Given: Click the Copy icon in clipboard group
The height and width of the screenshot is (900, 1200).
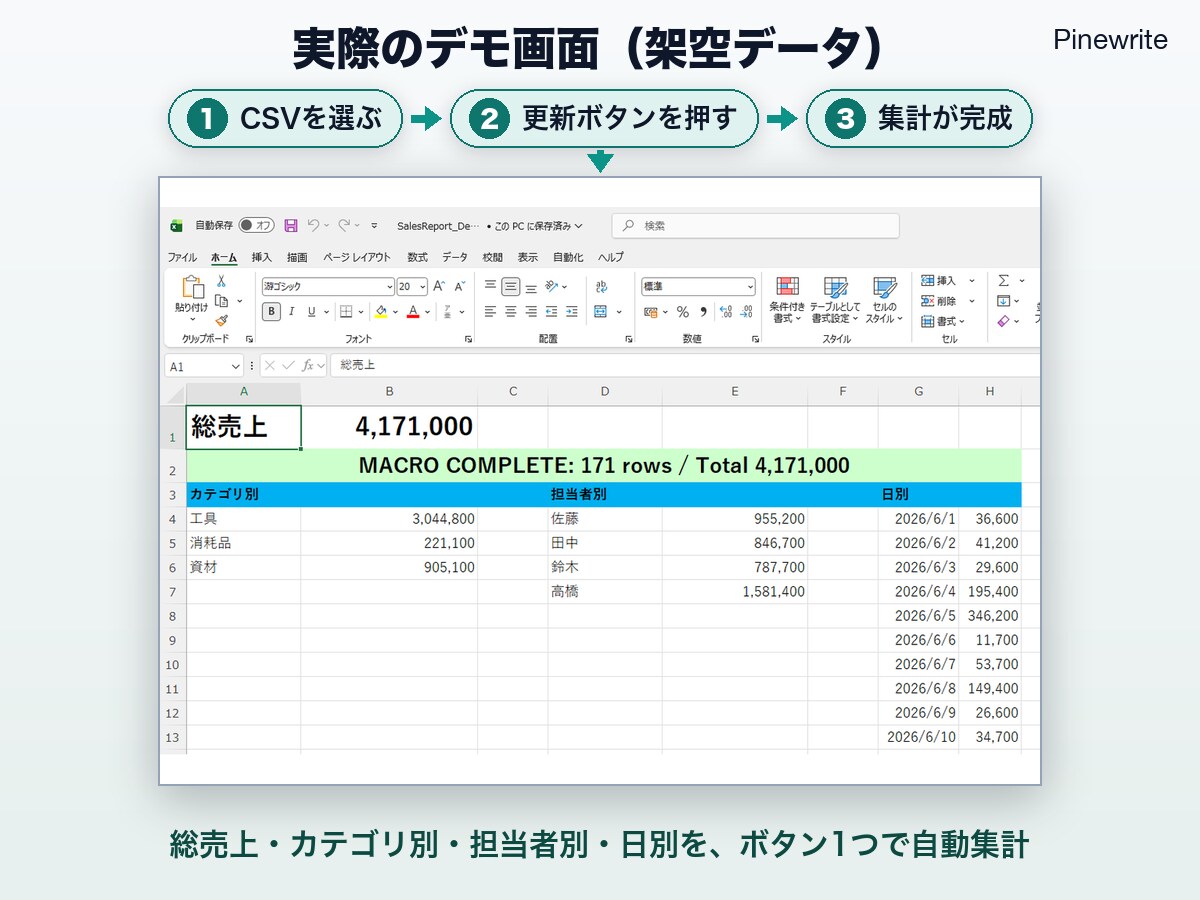Looking at the screenshot, I should (x=221, y=301).
